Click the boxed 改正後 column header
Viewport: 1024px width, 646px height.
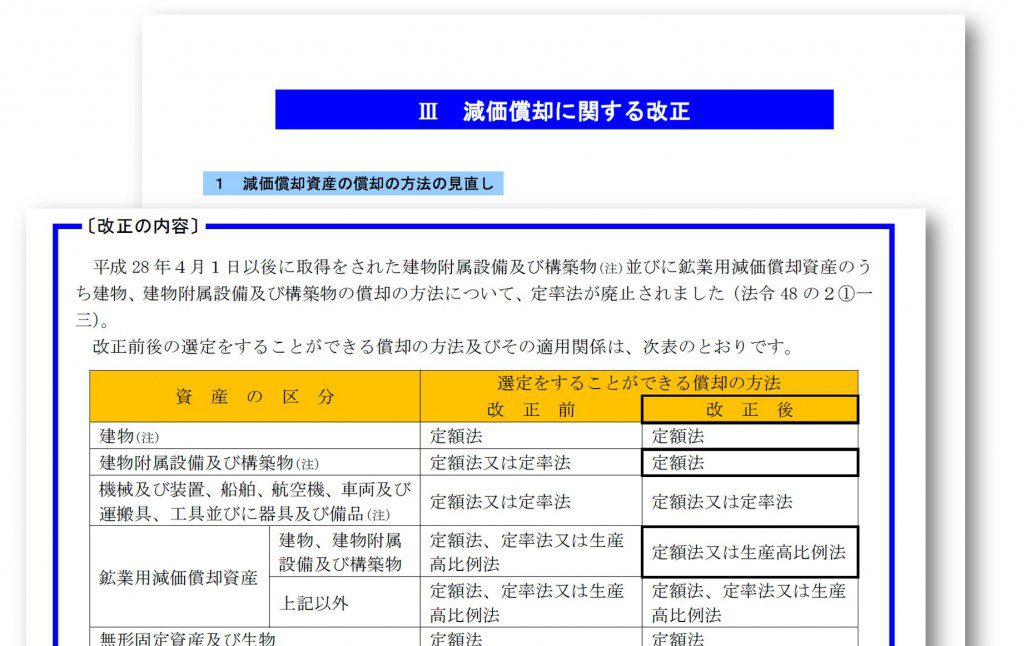(x=749, y=410)
